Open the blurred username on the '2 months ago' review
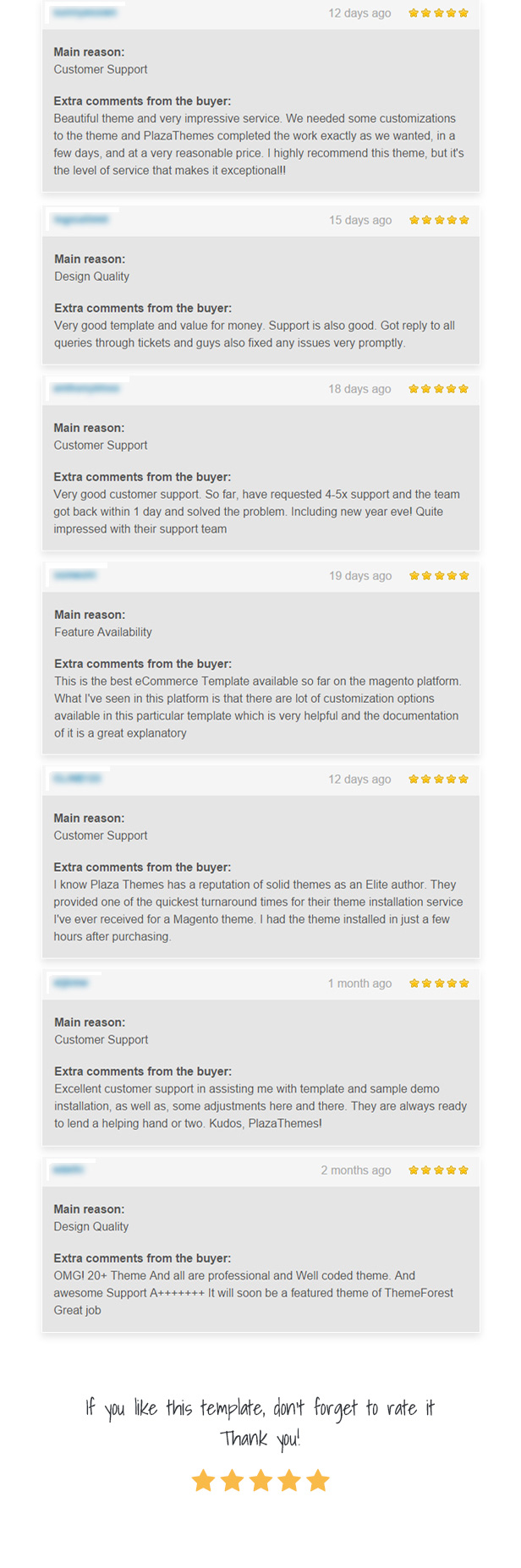The width and height of the screenshot is (521, 1568). click(69, 1171)
